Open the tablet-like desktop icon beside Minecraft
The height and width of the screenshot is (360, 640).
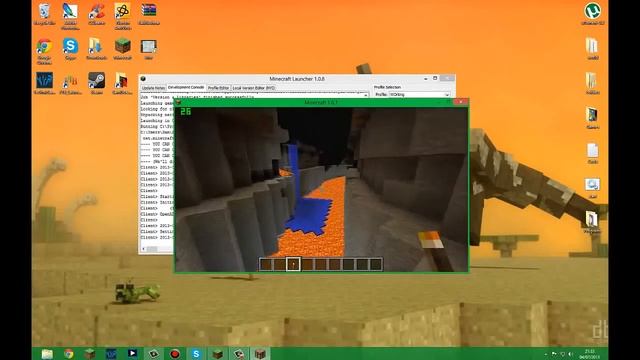(x=149, y=49)
